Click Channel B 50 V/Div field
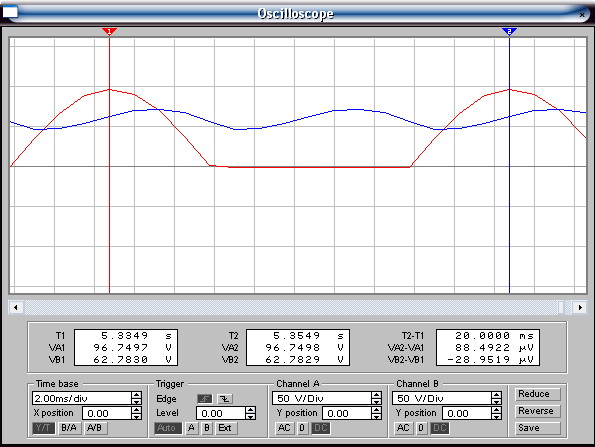 tap(442, 398)
